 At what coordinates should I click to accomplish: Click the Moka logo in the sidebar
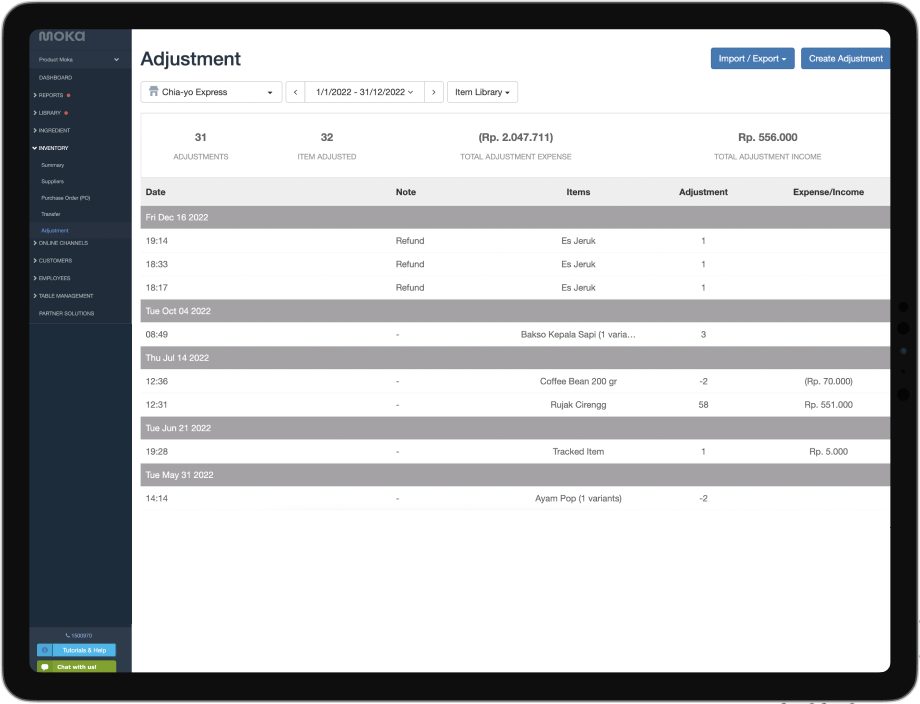click(x=62, y=36)
